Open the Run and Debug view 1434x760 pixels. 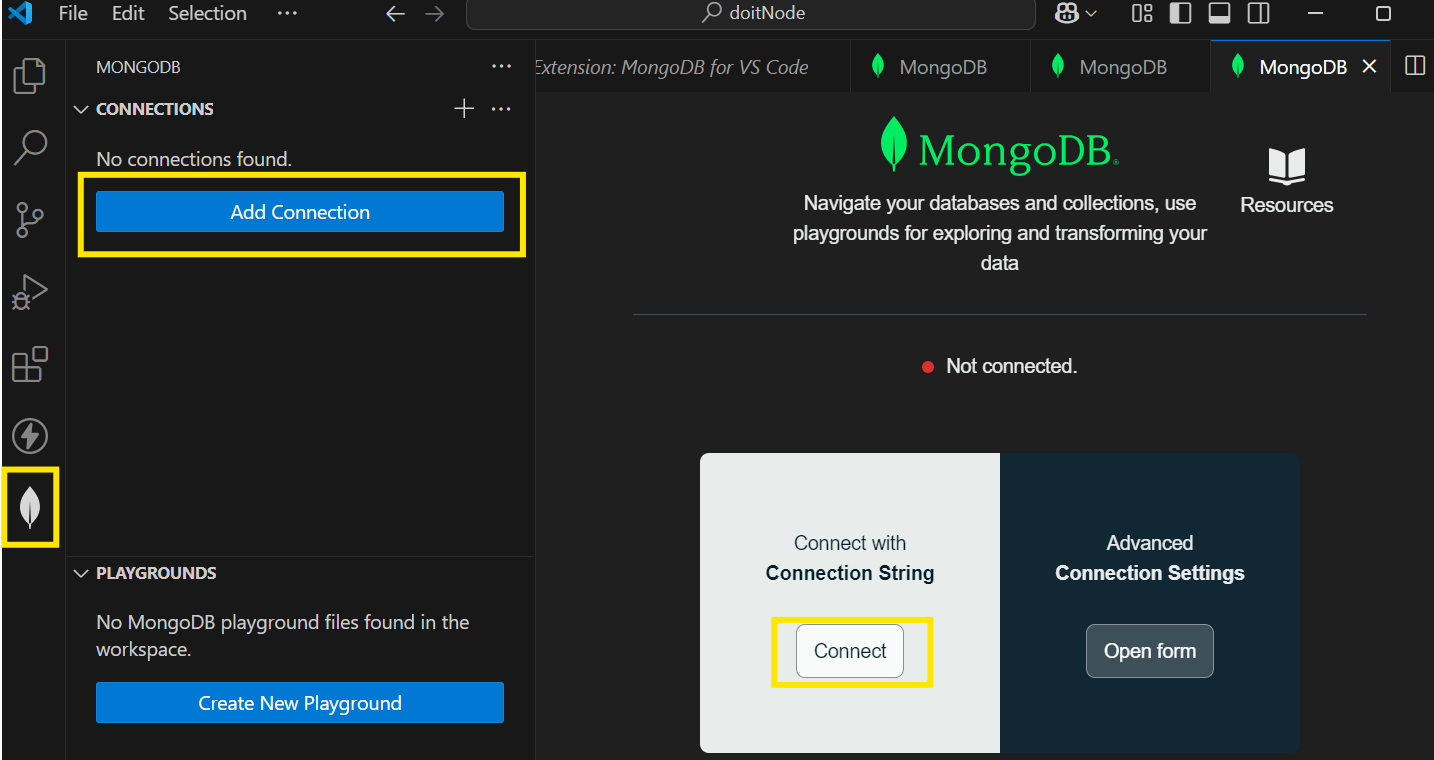point(30,291)
